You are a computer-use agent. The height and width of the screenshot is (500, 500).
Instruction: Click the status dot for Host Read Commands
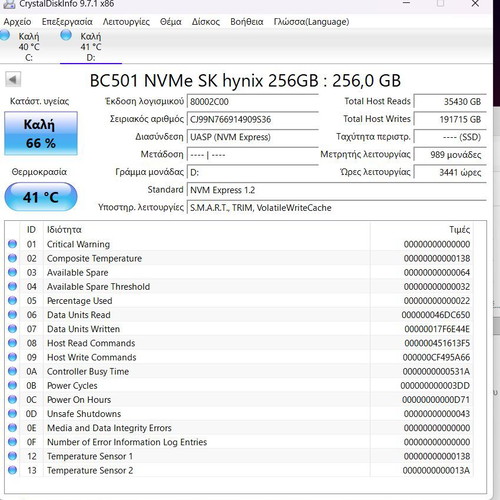[12, 343]
